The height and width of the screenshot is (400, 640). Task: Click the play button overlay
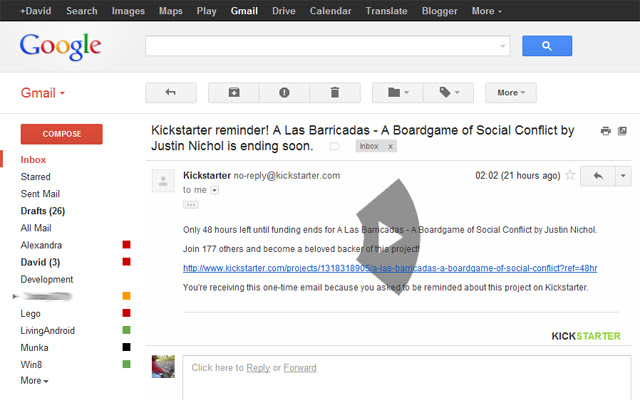click(388, 237)
